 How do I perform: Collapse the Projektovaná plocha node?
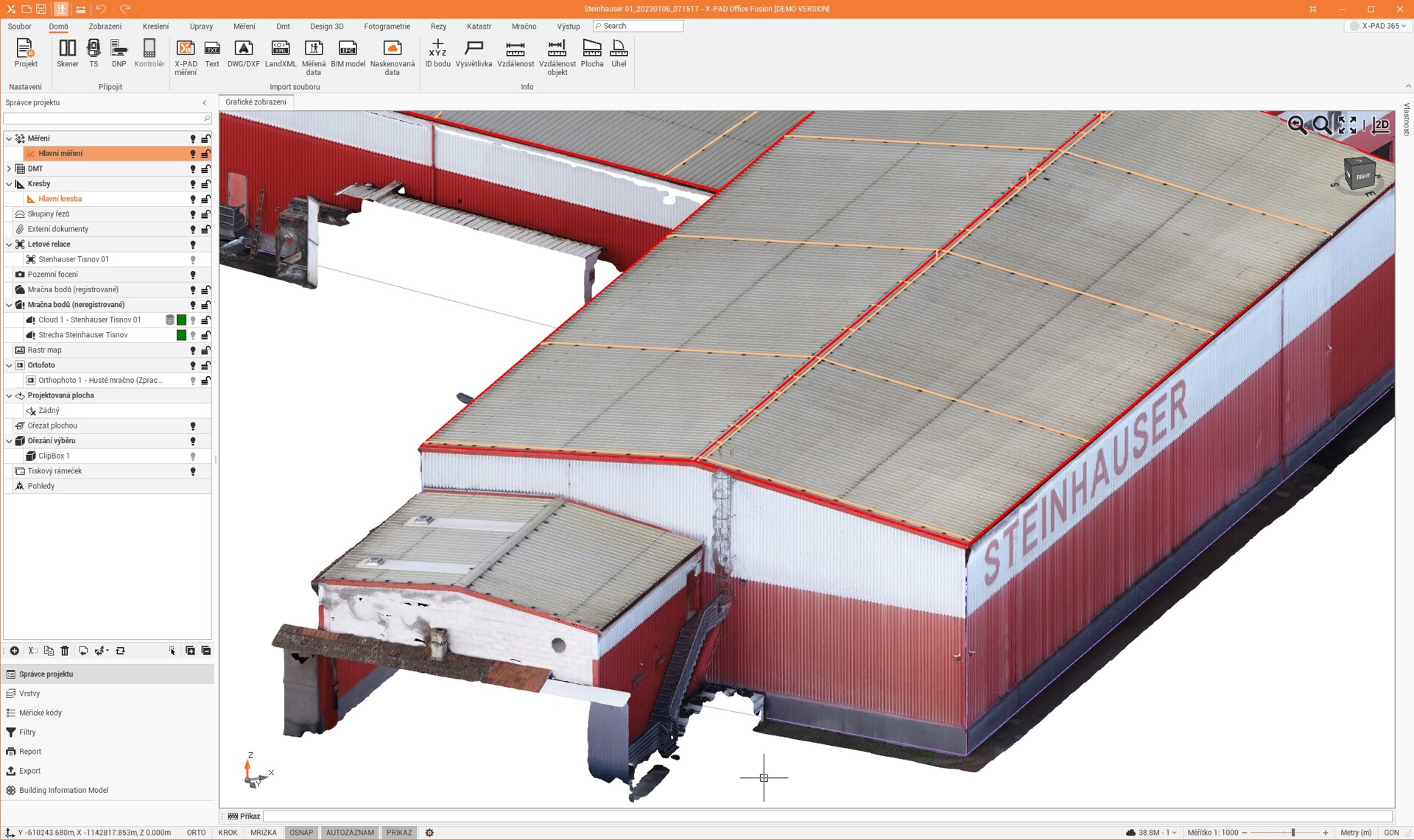tap(9, 395)
